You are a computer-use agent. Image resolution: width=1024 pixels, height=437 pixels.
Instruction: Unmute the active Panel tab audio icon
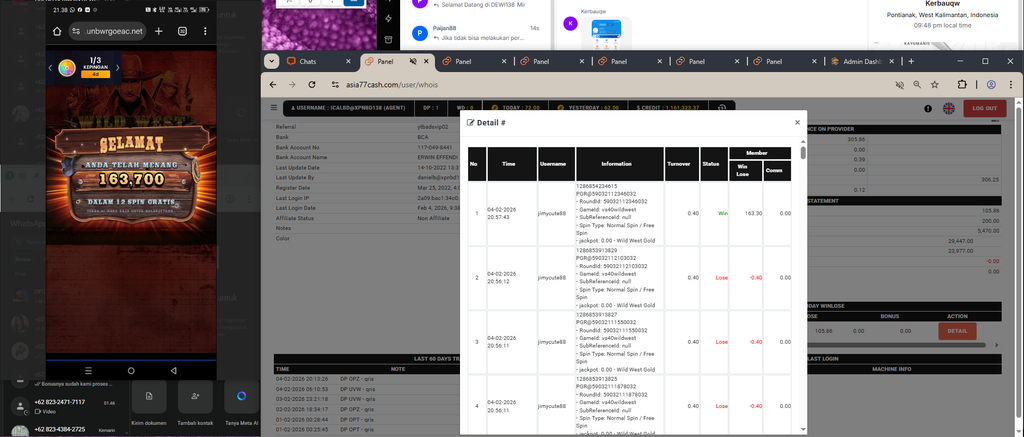click(413, 61)
